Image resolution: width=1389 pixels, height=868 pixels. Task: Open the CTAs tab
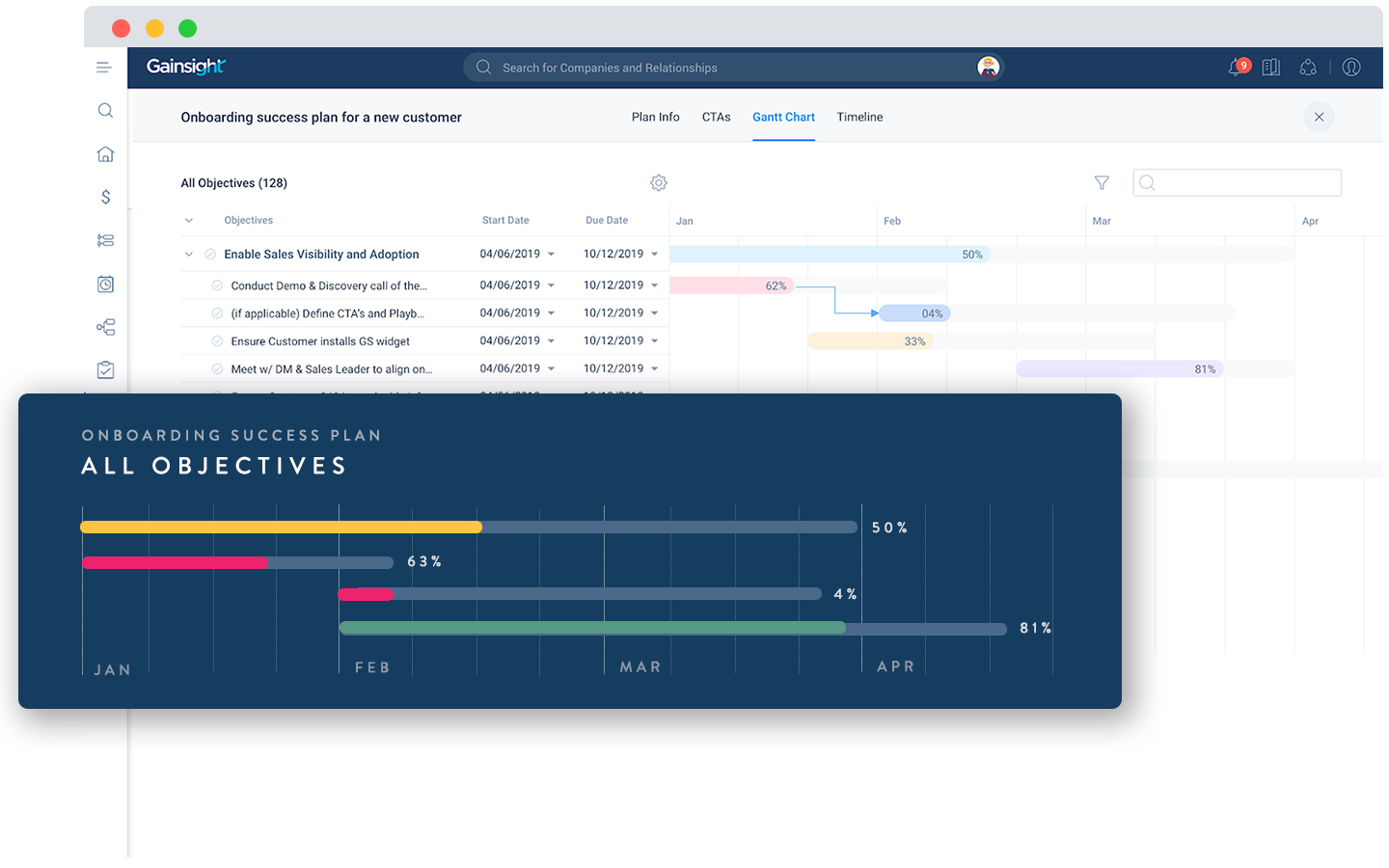click(716, 118)
